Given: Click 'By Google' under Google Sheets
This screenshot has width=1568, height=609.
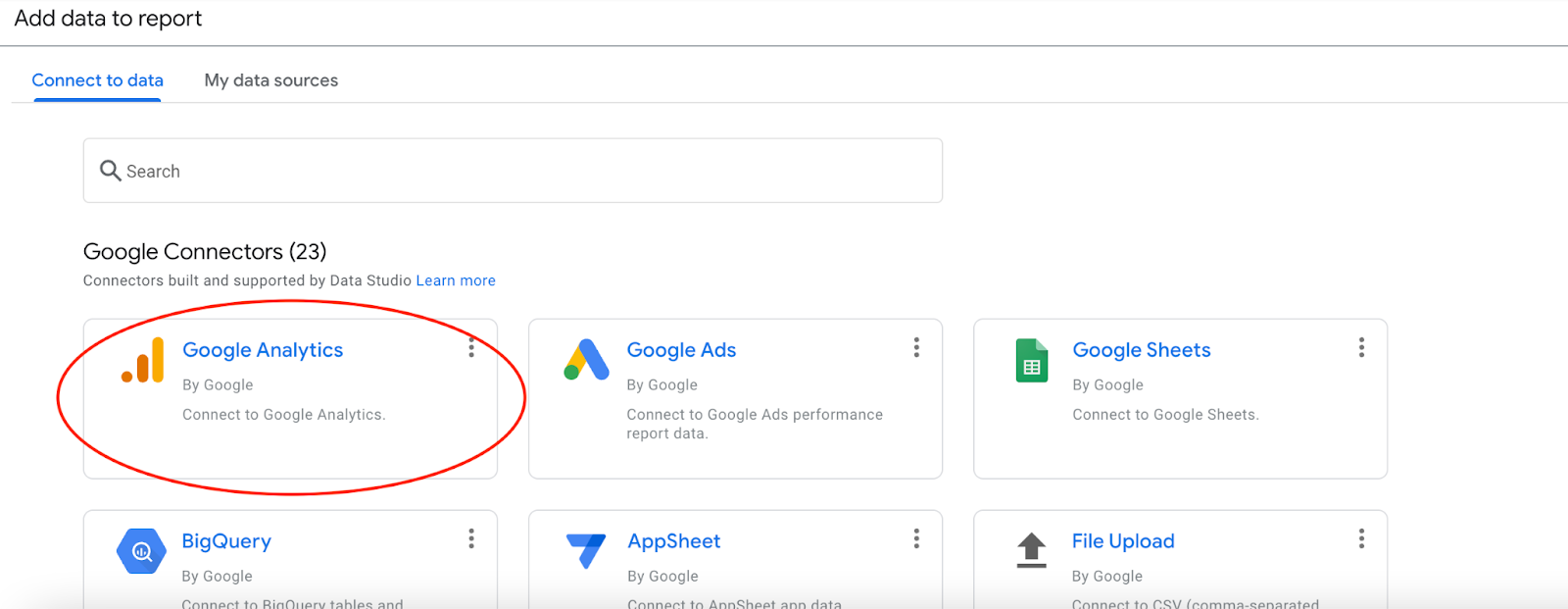Looking at the screenshot, I should [1107, 385].
